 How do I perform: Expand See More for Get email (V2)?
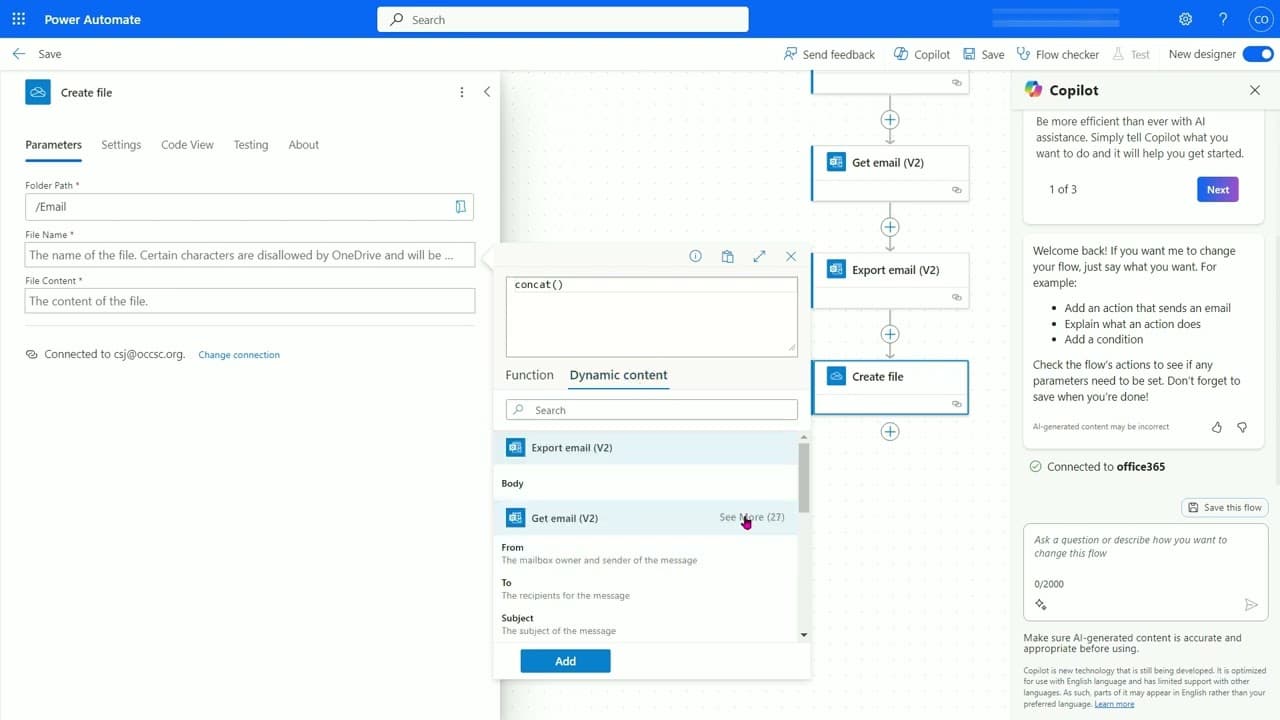[x=752, y=517]
